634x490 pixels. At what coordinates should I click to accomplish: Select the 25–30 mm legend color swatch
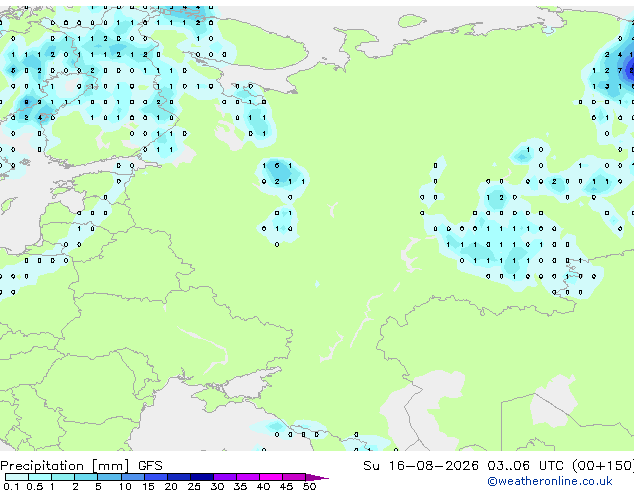coord(201,477)
